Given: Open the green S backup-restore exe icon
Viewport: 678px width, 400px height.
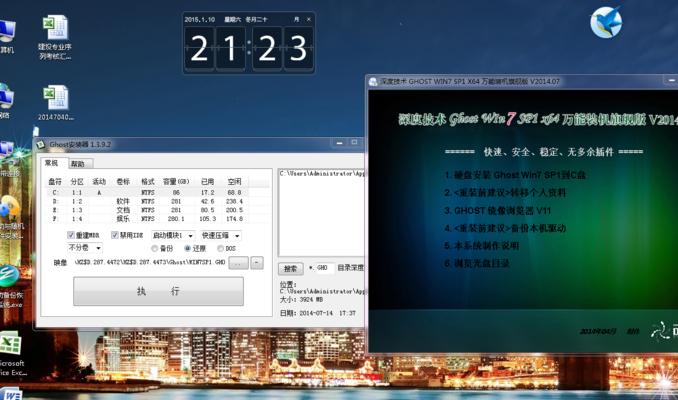Looking at the screenshot, I should (10, 286).
